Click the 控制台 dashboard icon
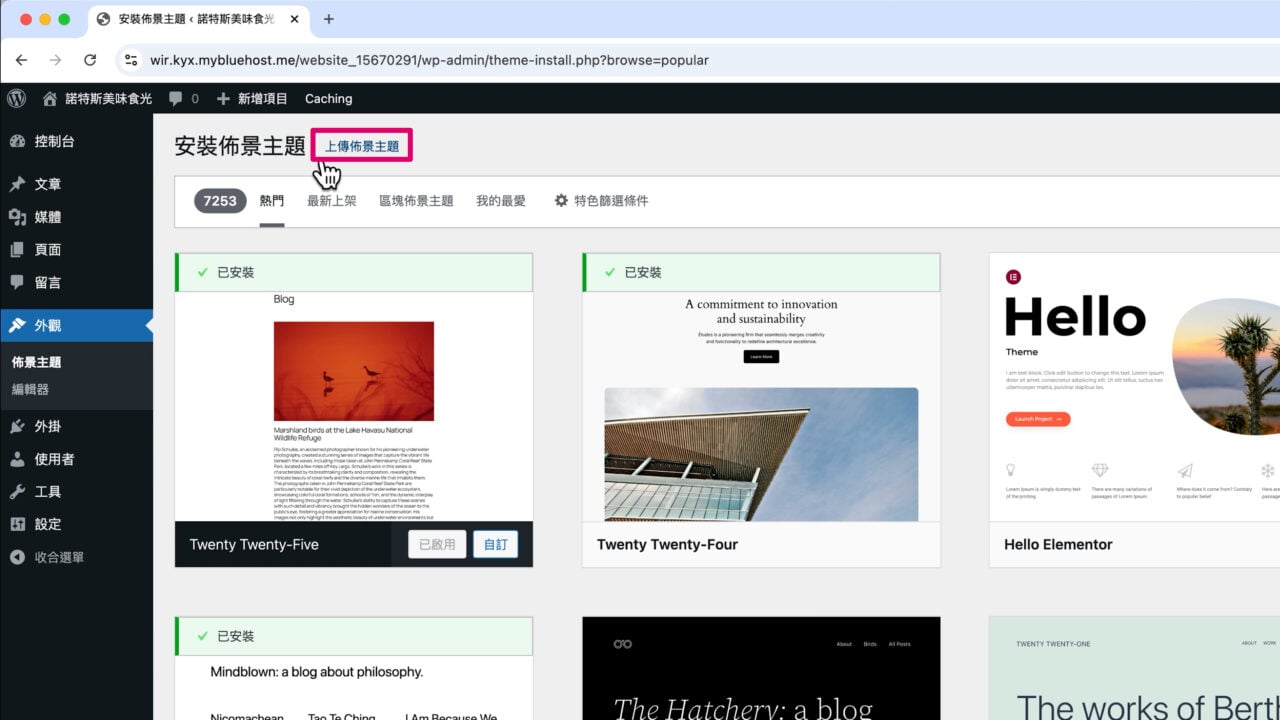1280x720 pixels. pos(17,141)
